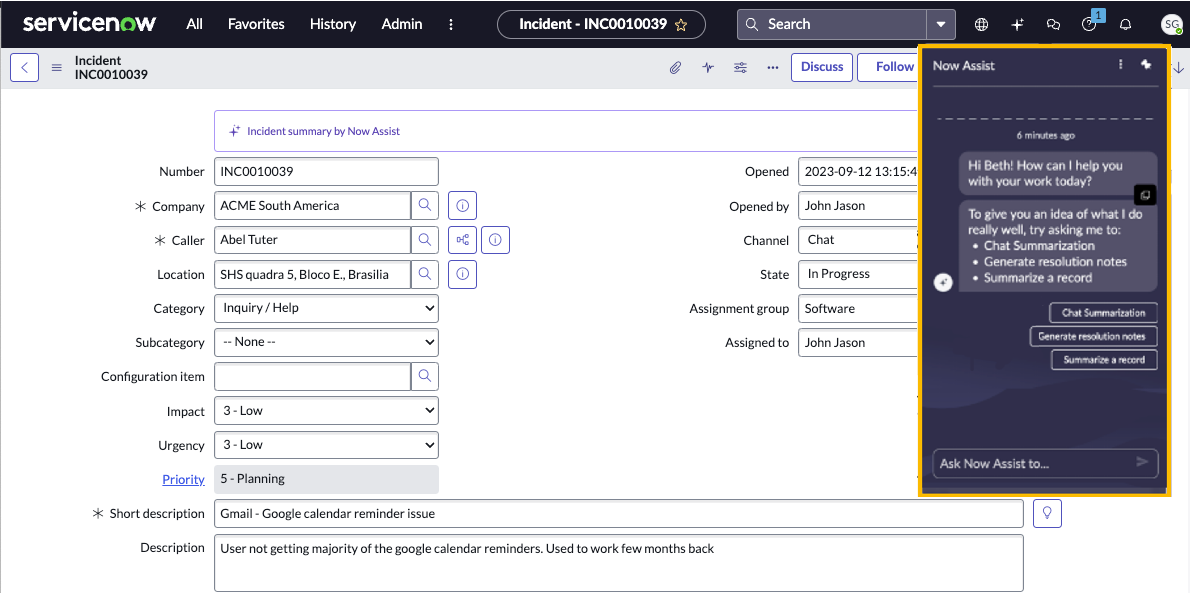1190x593 pixels.
Task: Open the Favorites menu
Action: pyautogui.click(x=257, y=24)
